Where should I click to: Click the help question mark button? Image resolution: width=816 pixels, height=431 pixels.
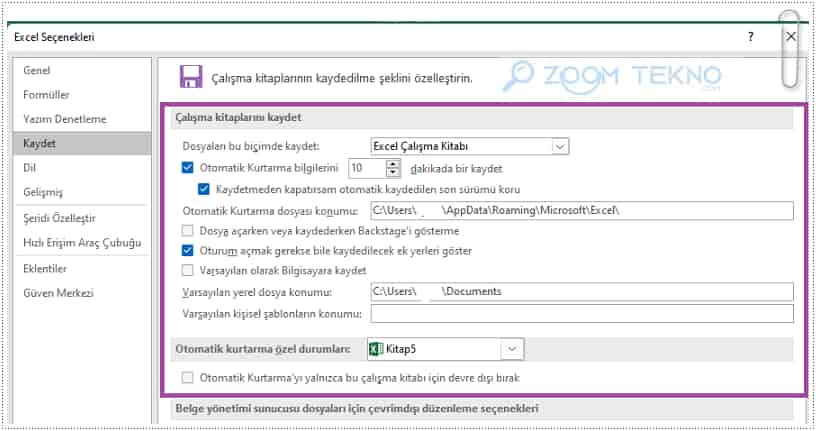click(750, 37)
